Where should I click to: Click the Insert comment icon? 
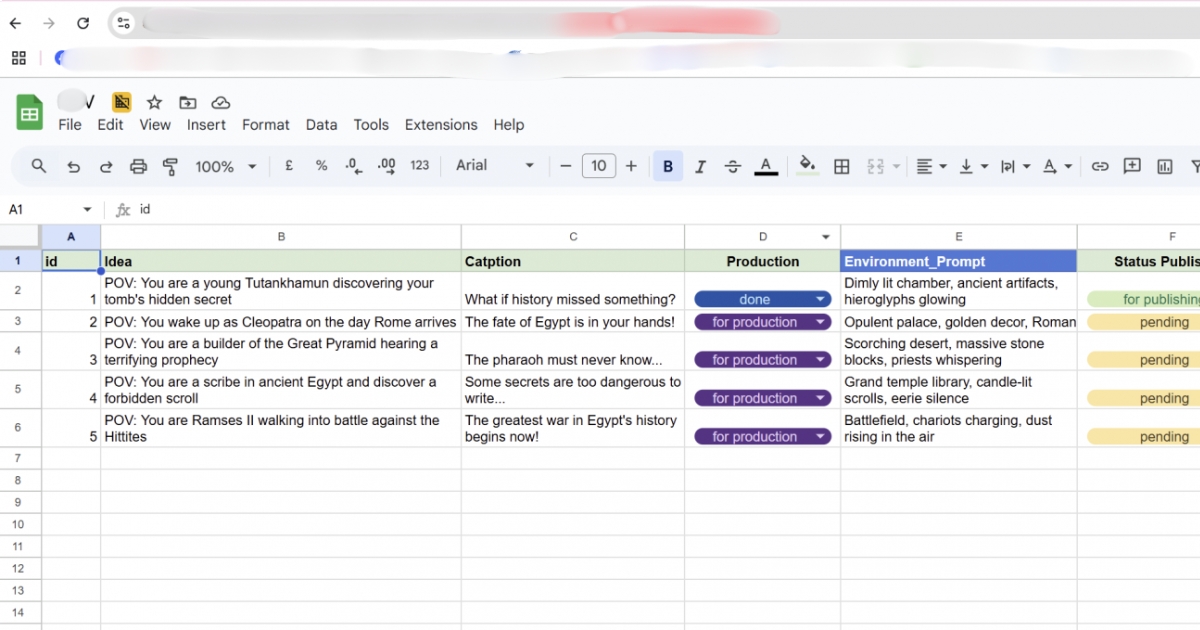[x=1134, y=166]
